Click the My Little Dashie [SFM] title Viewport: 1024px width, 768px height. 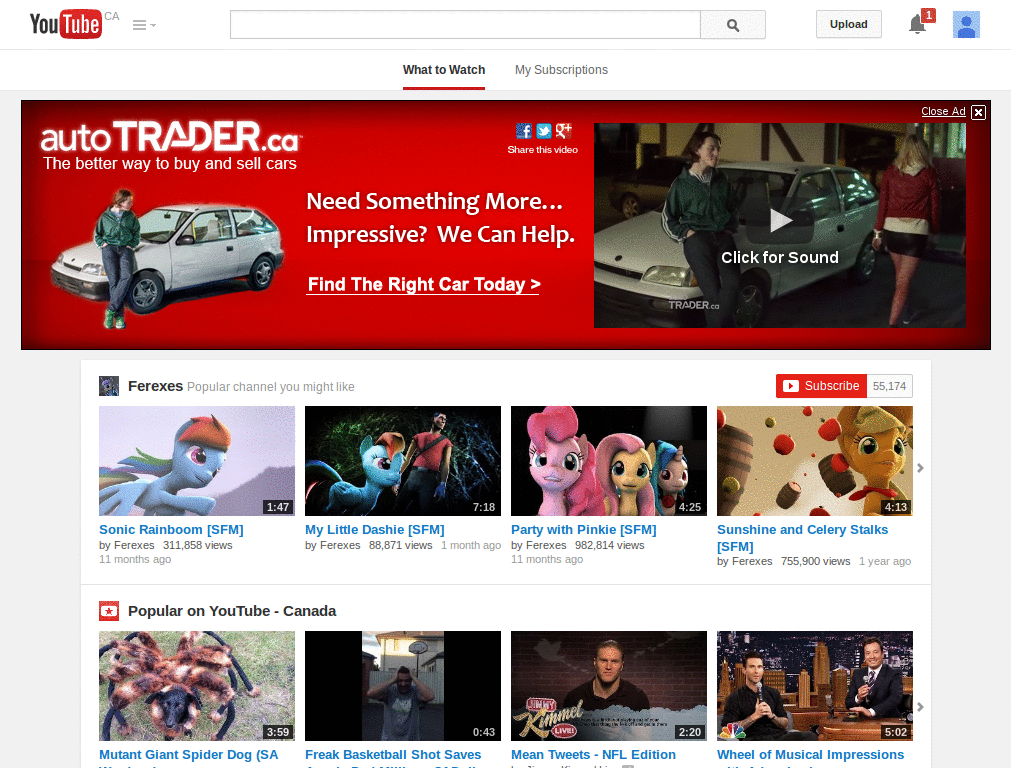(375, 530)
